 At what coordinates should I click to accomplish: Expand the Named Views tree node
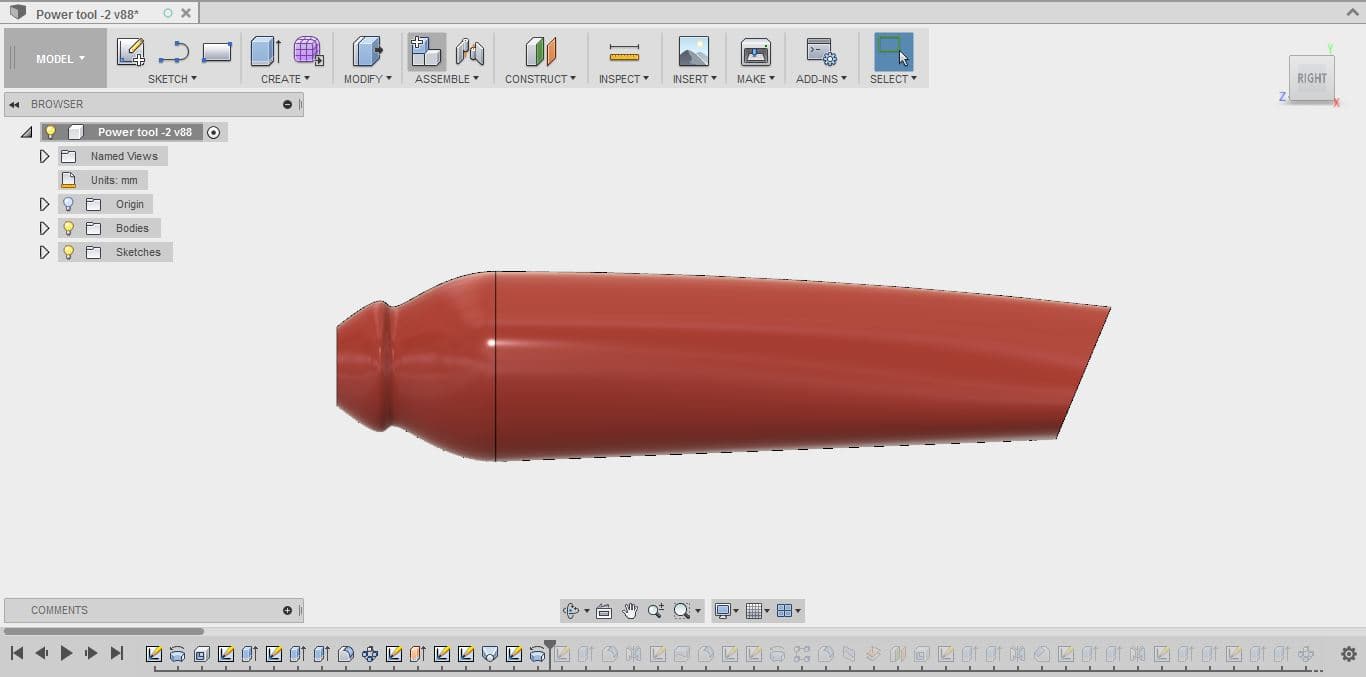coord(44,156)
